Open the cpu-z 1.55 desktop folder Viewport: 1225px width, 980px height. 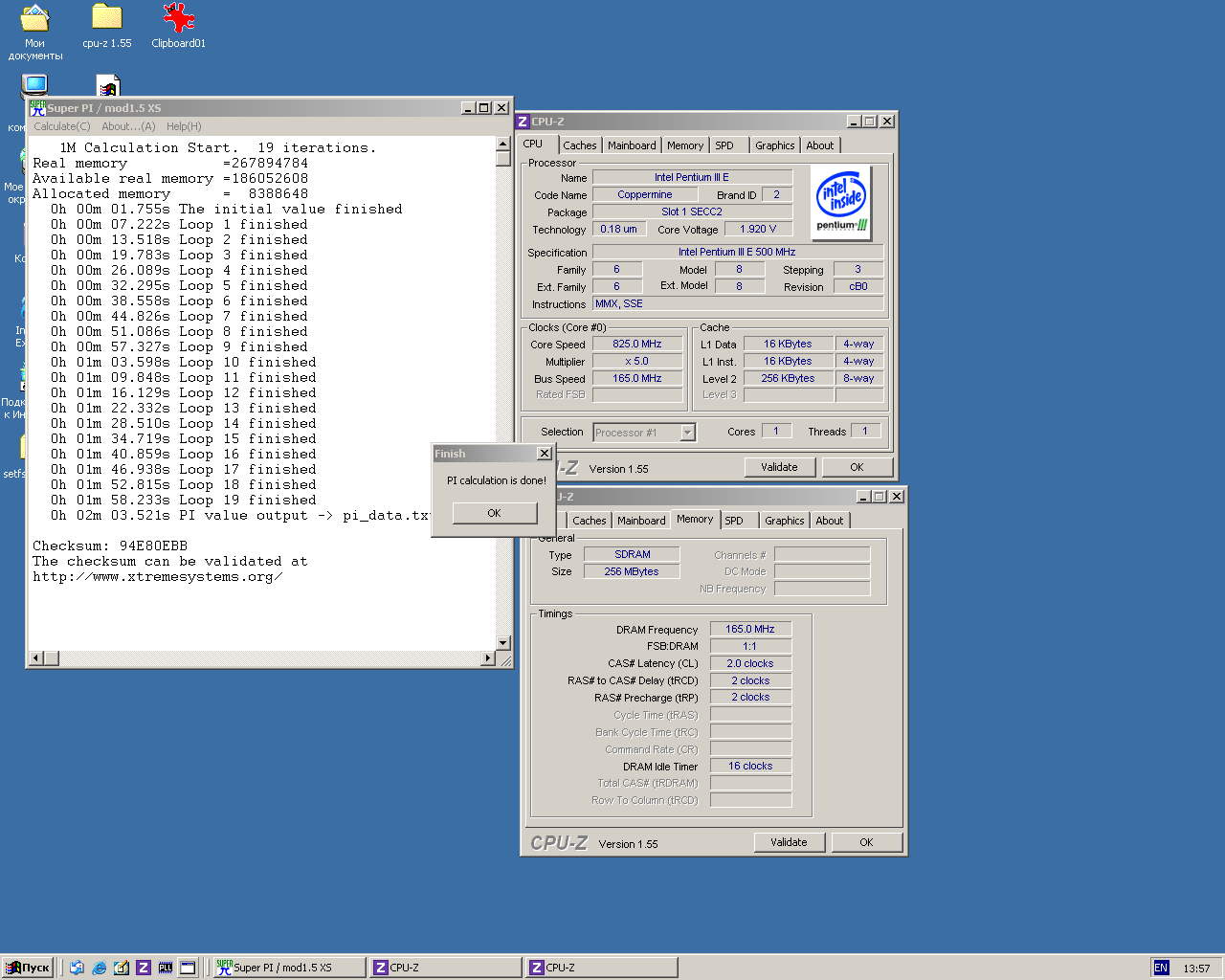coord(107,26)
